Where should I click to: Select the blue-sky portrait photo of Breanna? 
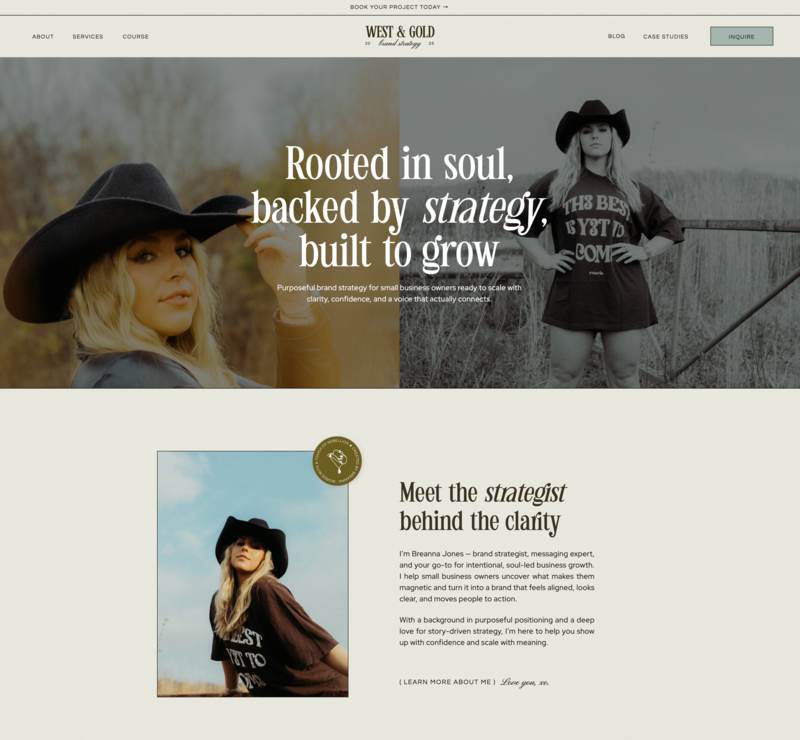253,574
